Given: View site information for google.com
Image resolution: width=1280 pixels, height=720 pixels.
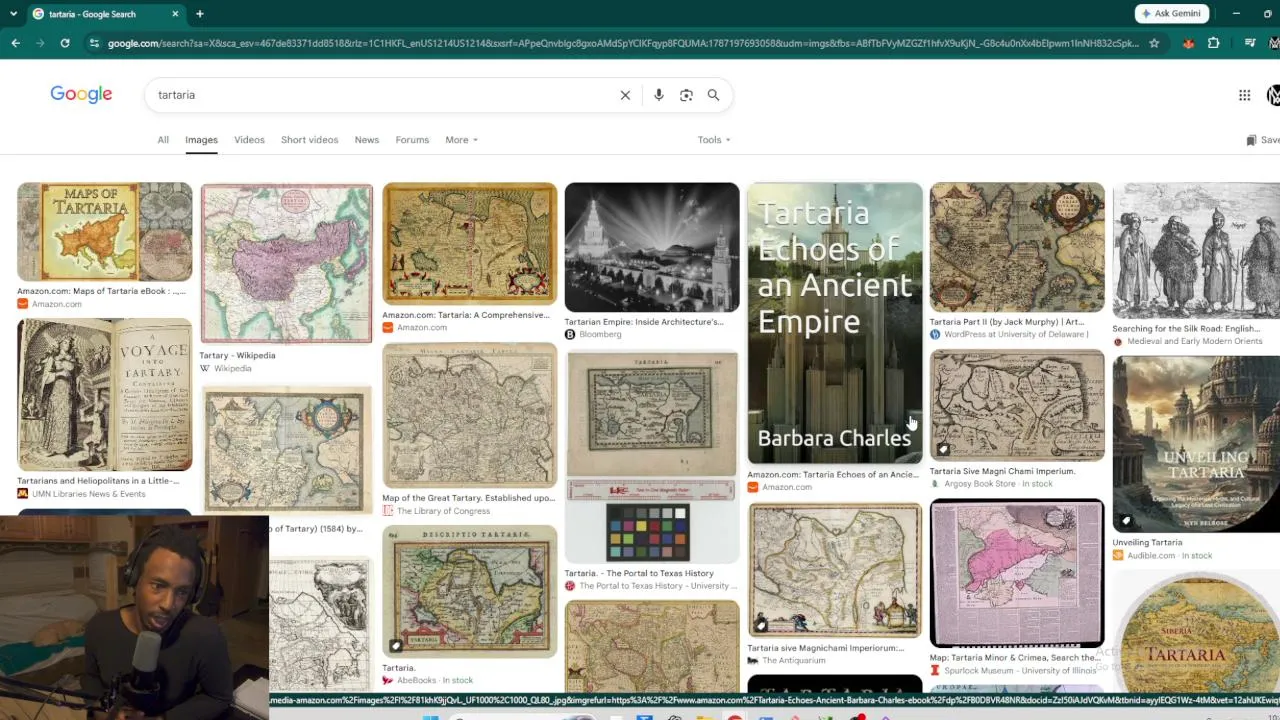Looking at the screenshot, I should point(94,43).
